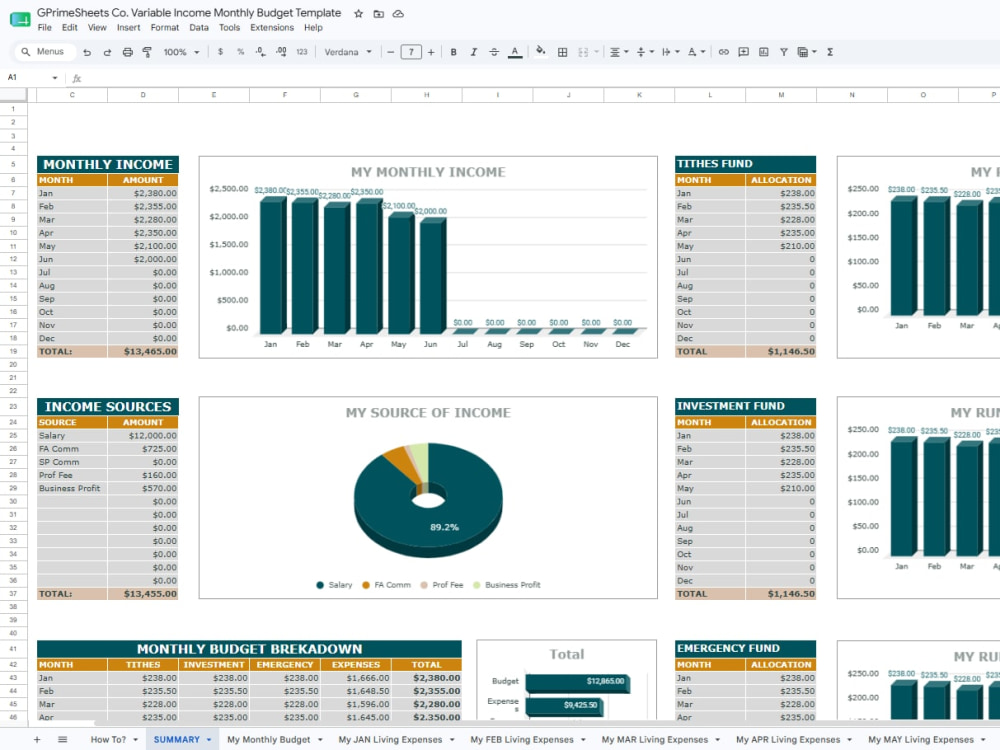The image size is (1000, 750).
Task: Open the View menu
Action: pos(97,27)
